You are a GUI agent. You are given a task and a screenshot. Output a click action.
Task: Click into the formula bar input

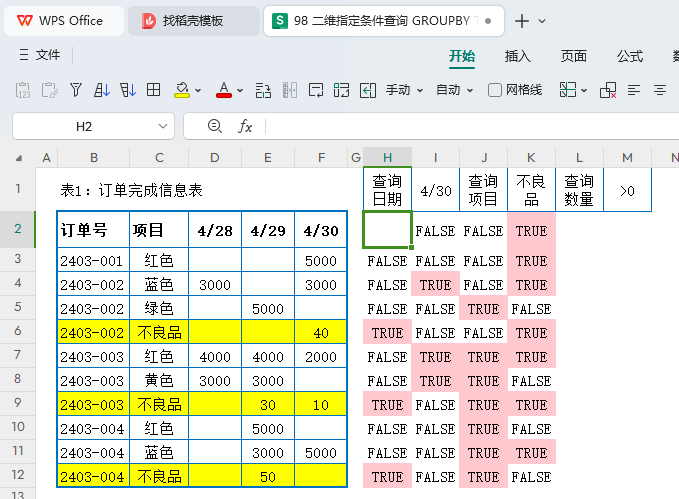472,126
